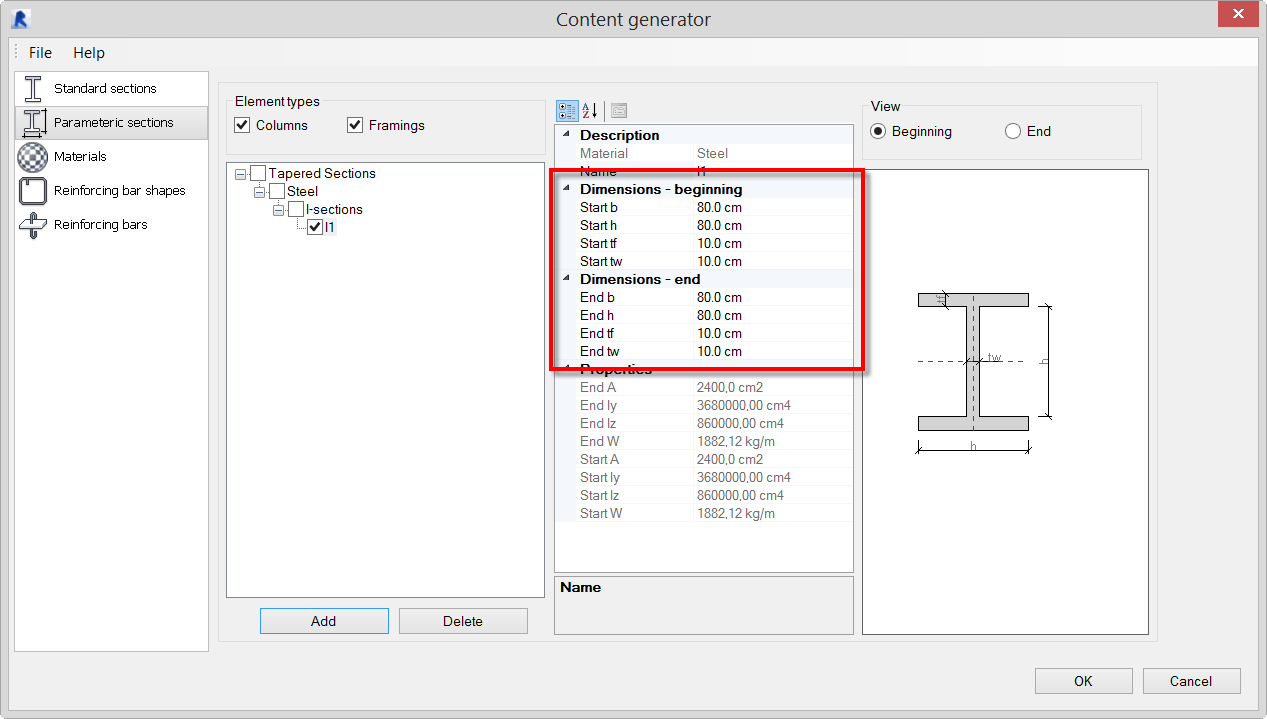Open the File menu
1267x719 pixels.
click(x=40, y=52)
